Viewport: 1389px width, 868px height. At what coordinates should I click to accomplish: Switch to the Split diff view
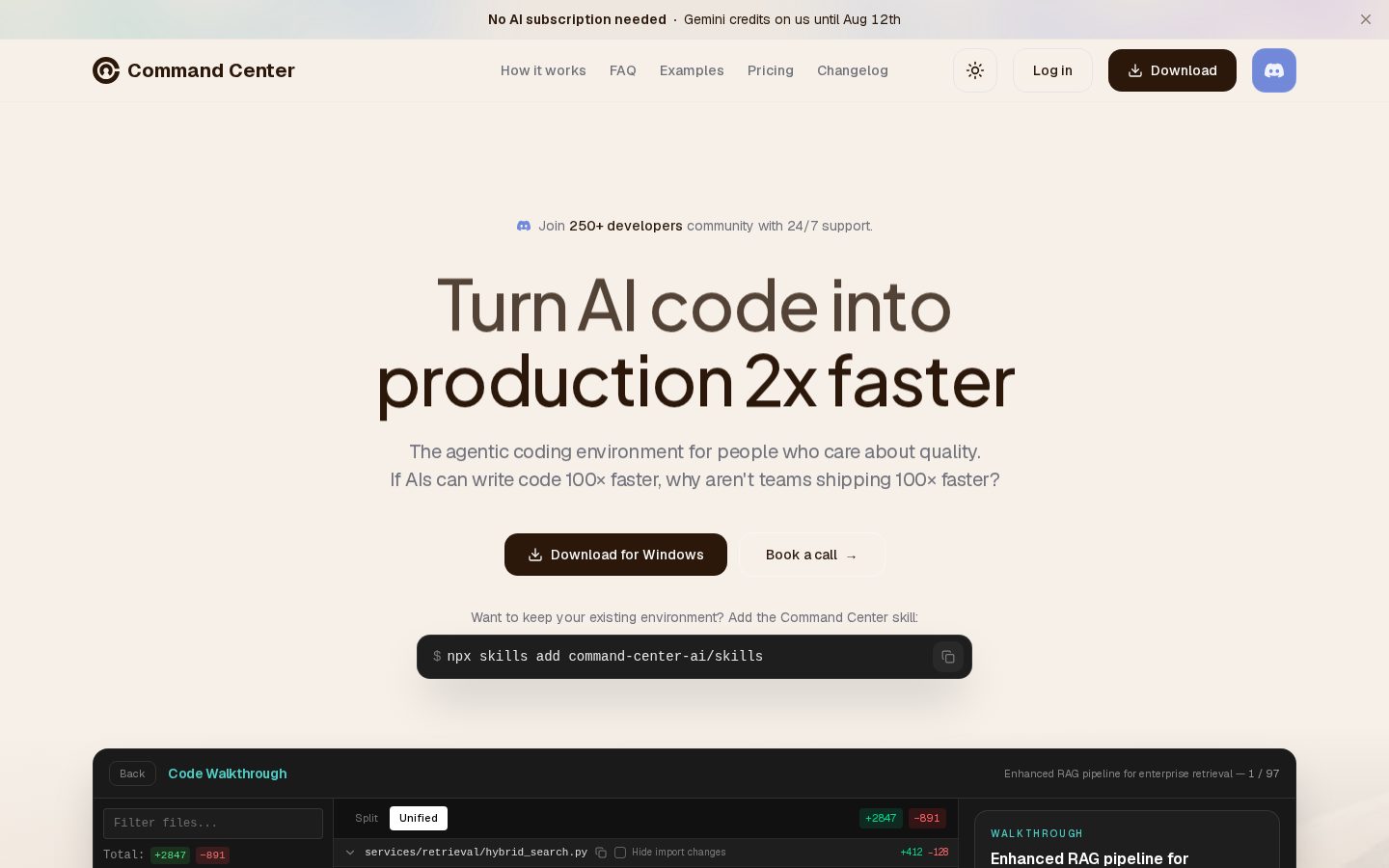tap(367, 818)
